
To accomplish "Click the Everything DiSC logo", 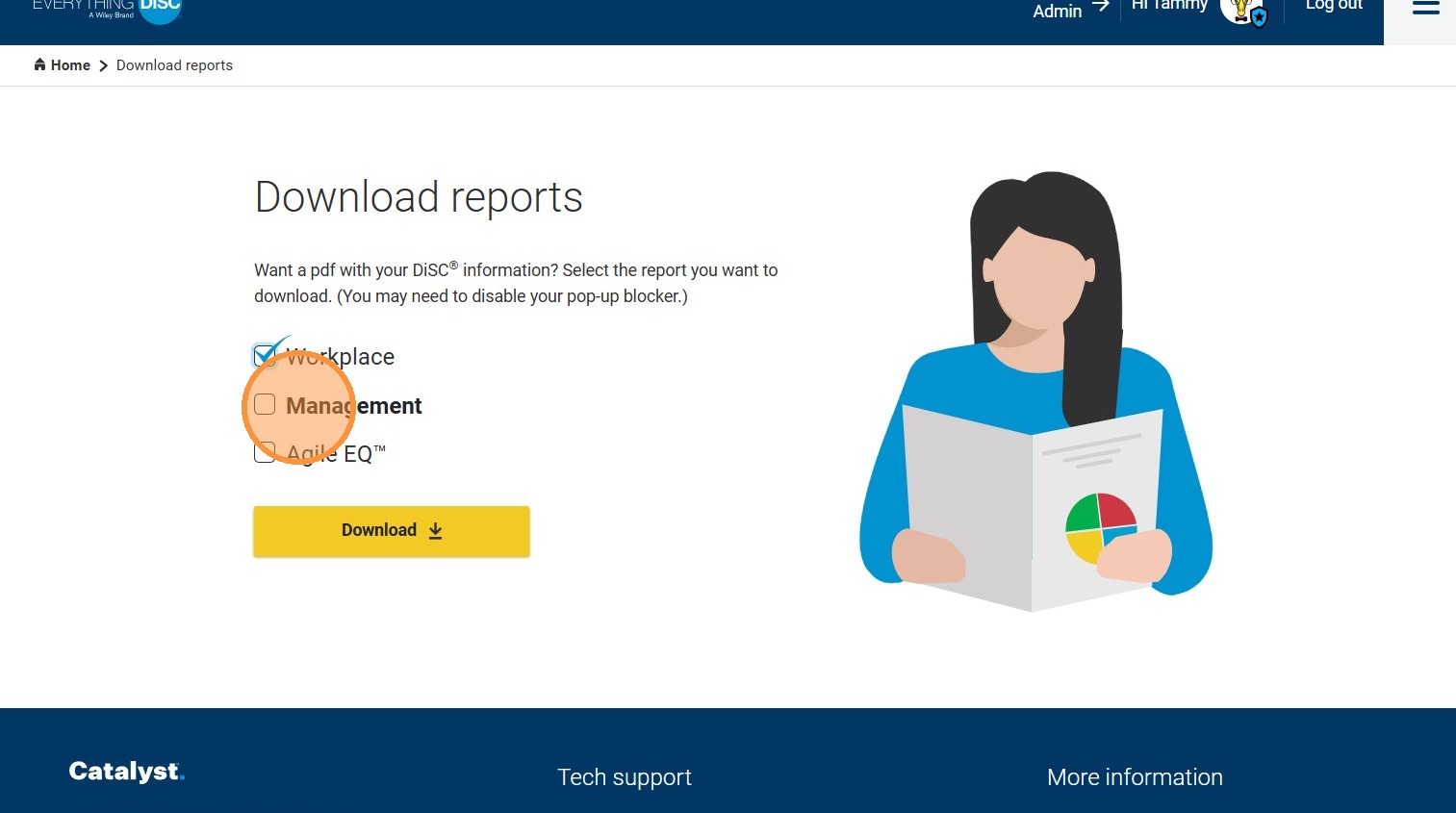I will click(106, 10).
